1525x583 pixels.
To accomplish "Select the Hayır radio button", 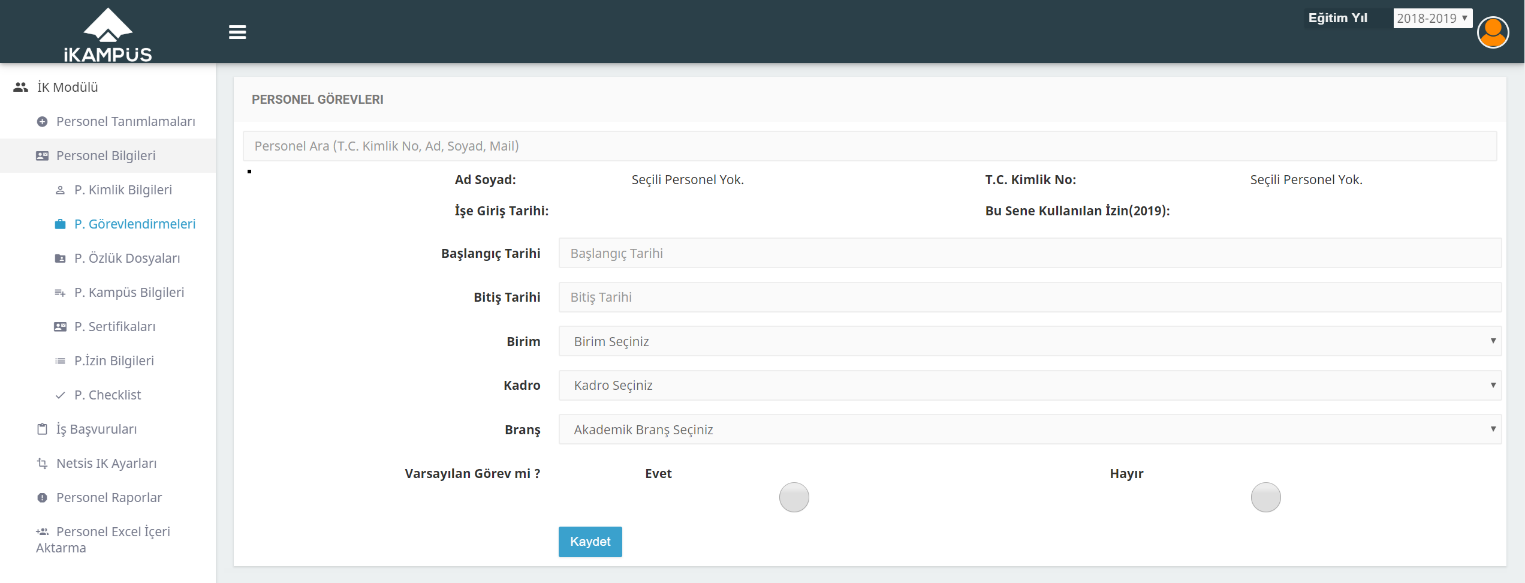I will [1266, 497].
